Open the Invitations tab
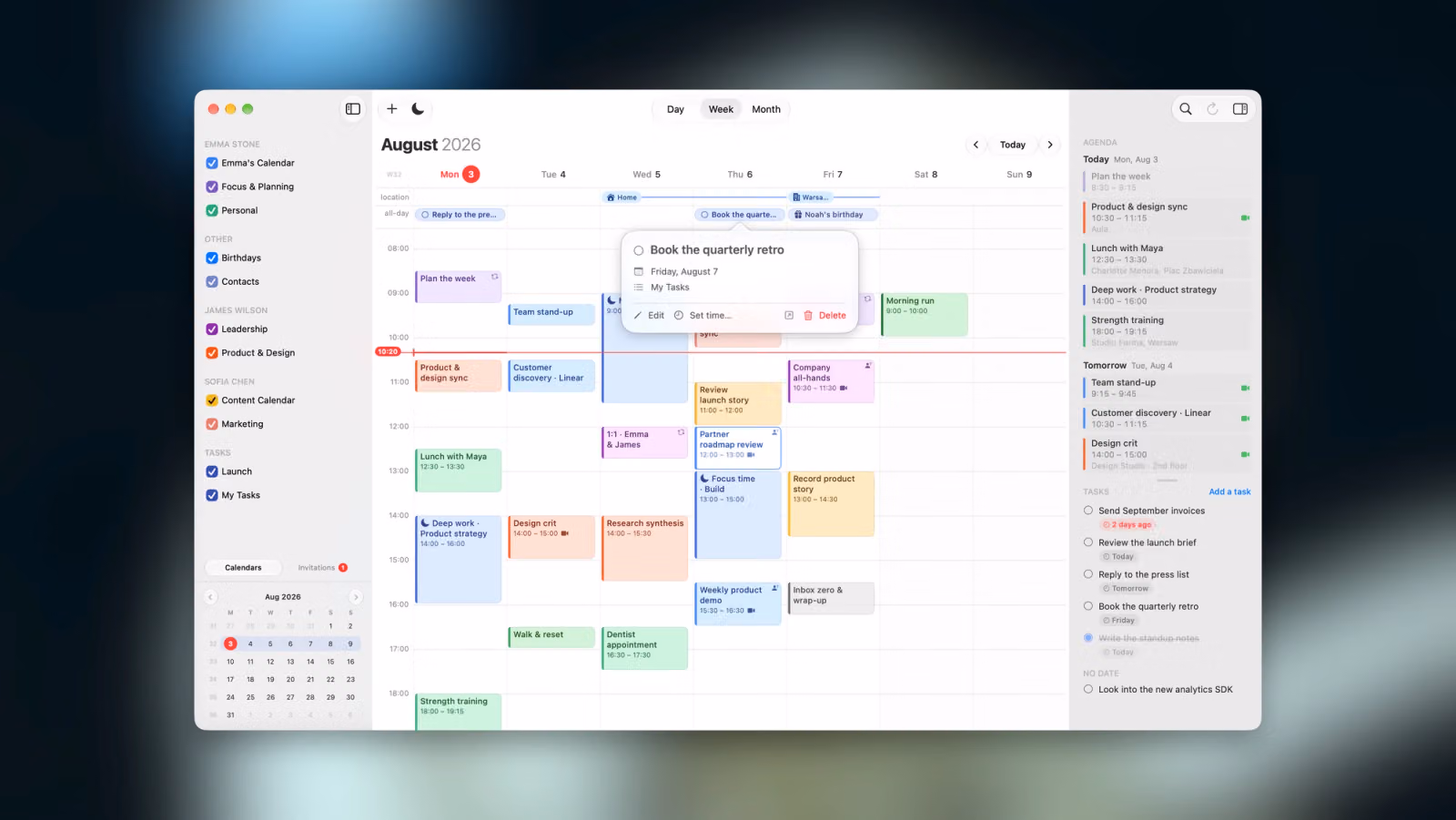Viewport: 1456px width, 820px height. pos(322,568)
